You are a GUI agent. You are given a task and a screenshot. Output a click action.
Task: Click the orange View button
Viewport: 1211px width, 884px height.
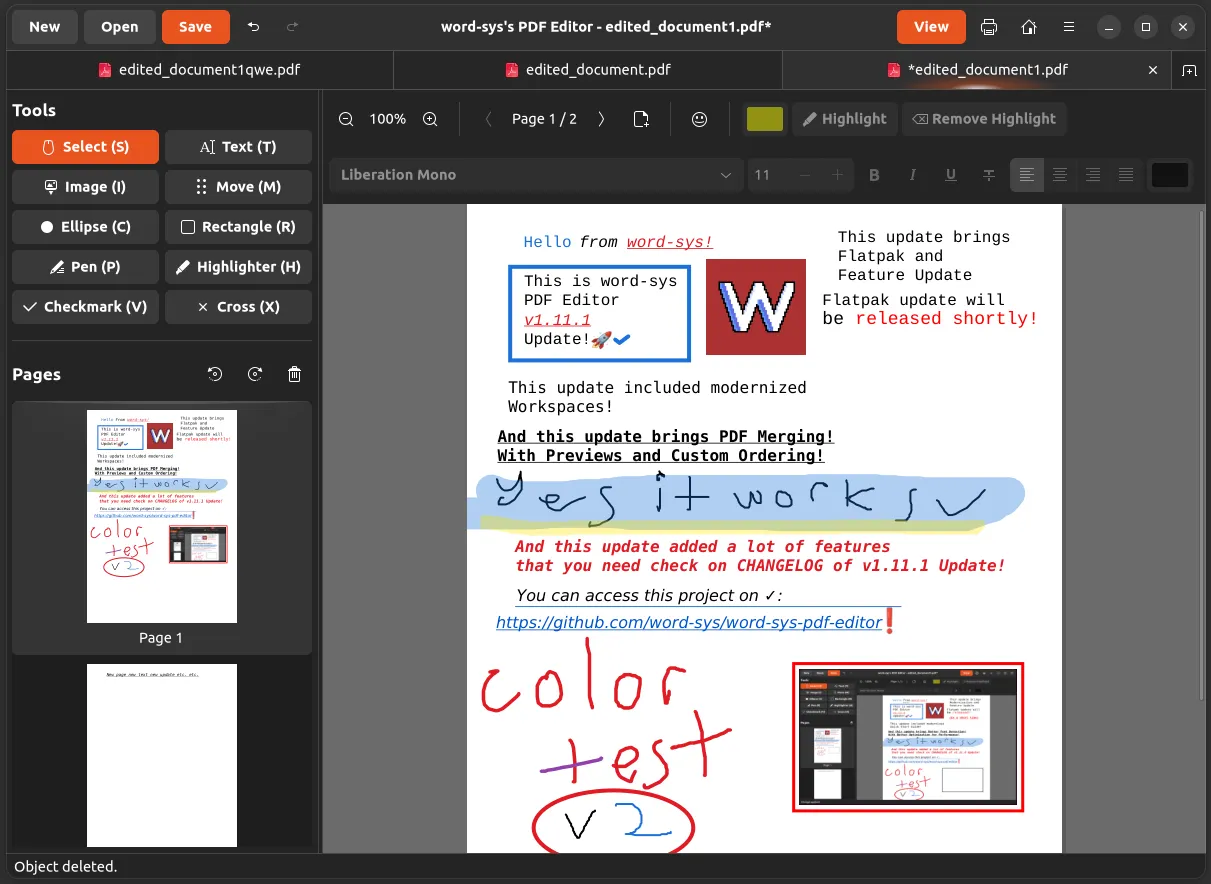click(x=931, y=27)
